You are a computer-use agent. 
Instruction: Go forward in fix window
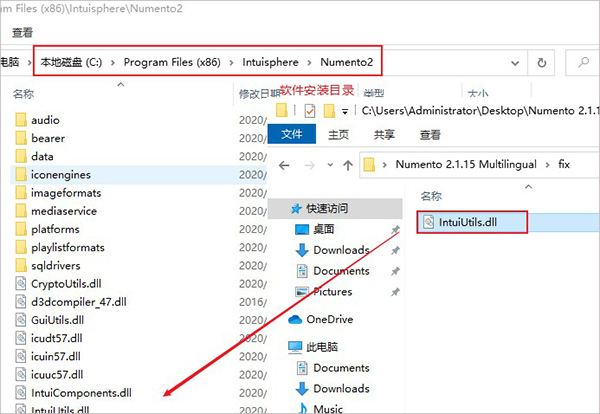[x=310, y=165]
